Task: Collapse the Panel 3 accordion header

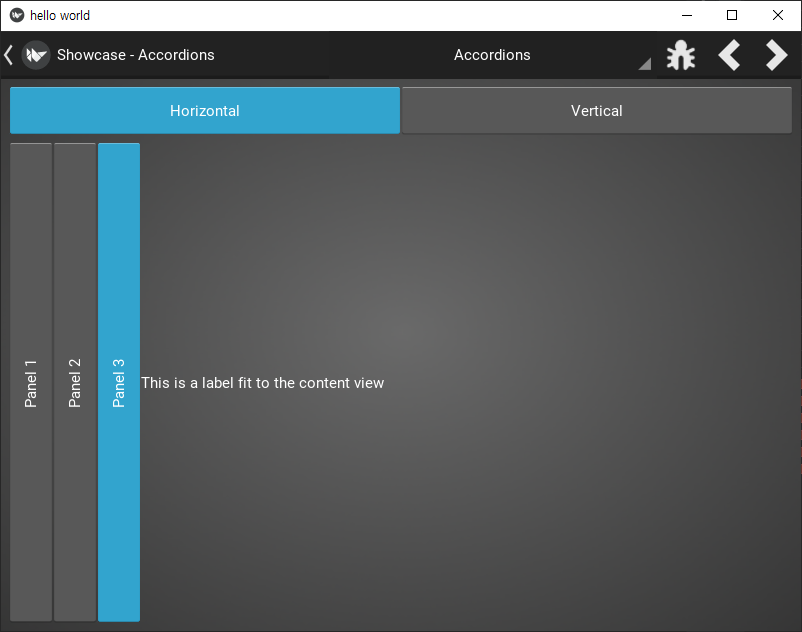Action: [x=119, y=382]
